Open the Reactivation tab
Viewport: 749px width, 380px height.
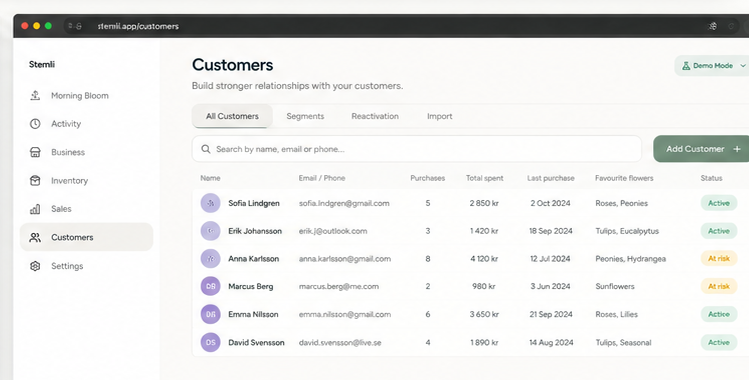[375, 116]
